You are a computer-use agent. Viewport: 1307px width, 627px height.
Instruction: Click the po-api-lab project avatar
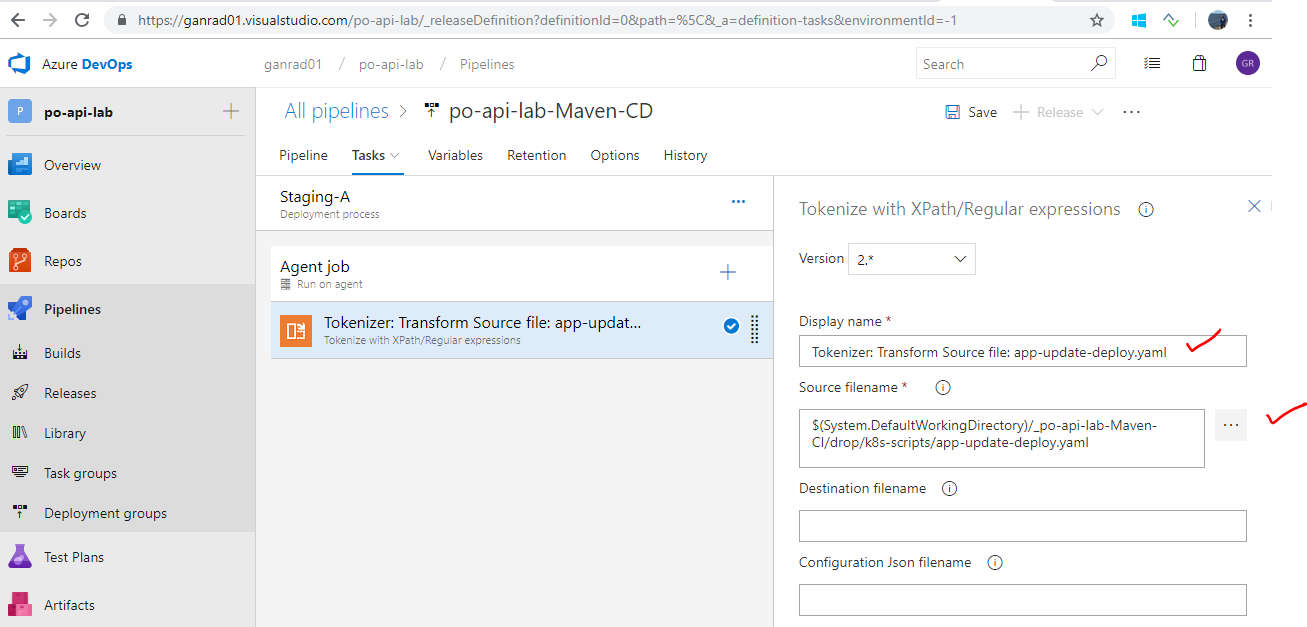click(20, 112)
